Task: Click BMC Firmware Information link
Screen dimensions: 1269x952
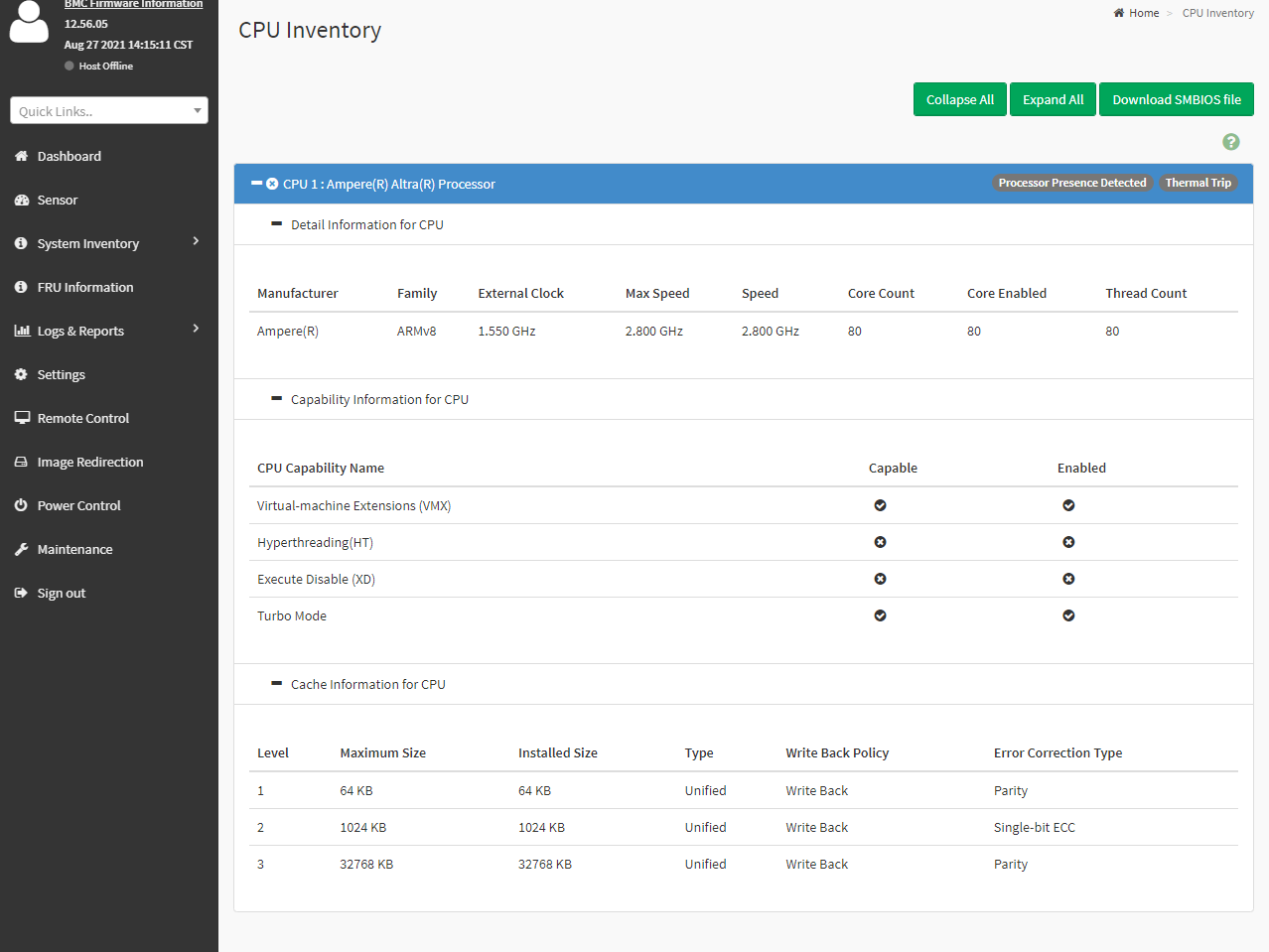Action: pos(133,4)
